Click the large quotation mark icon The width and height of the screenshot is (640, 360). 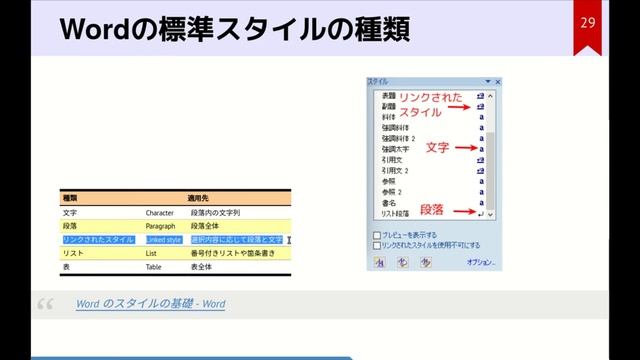point(45,304)
